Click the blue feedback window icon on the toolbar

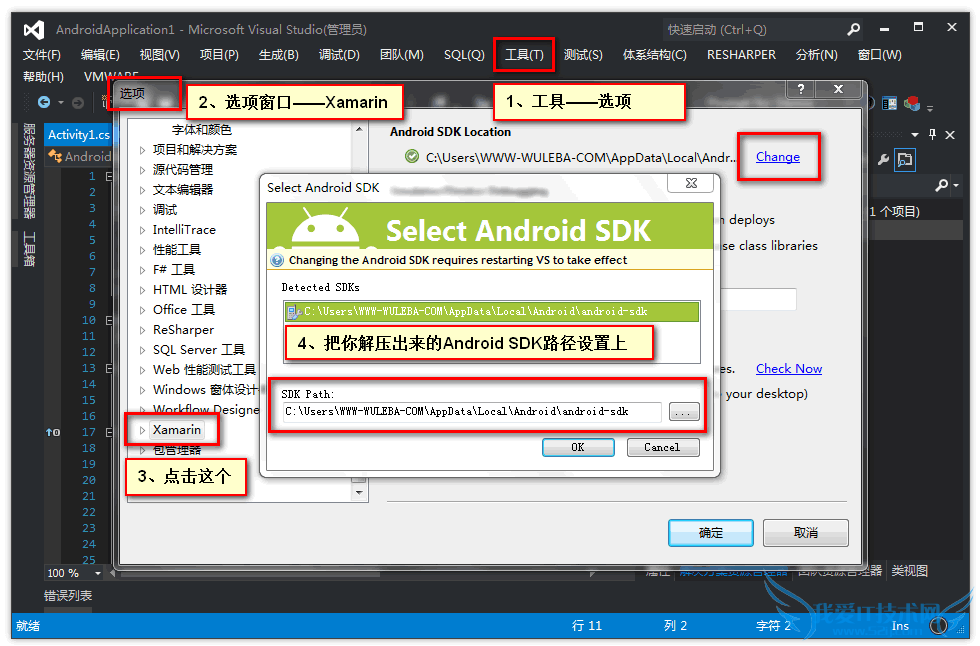(889, 102)
